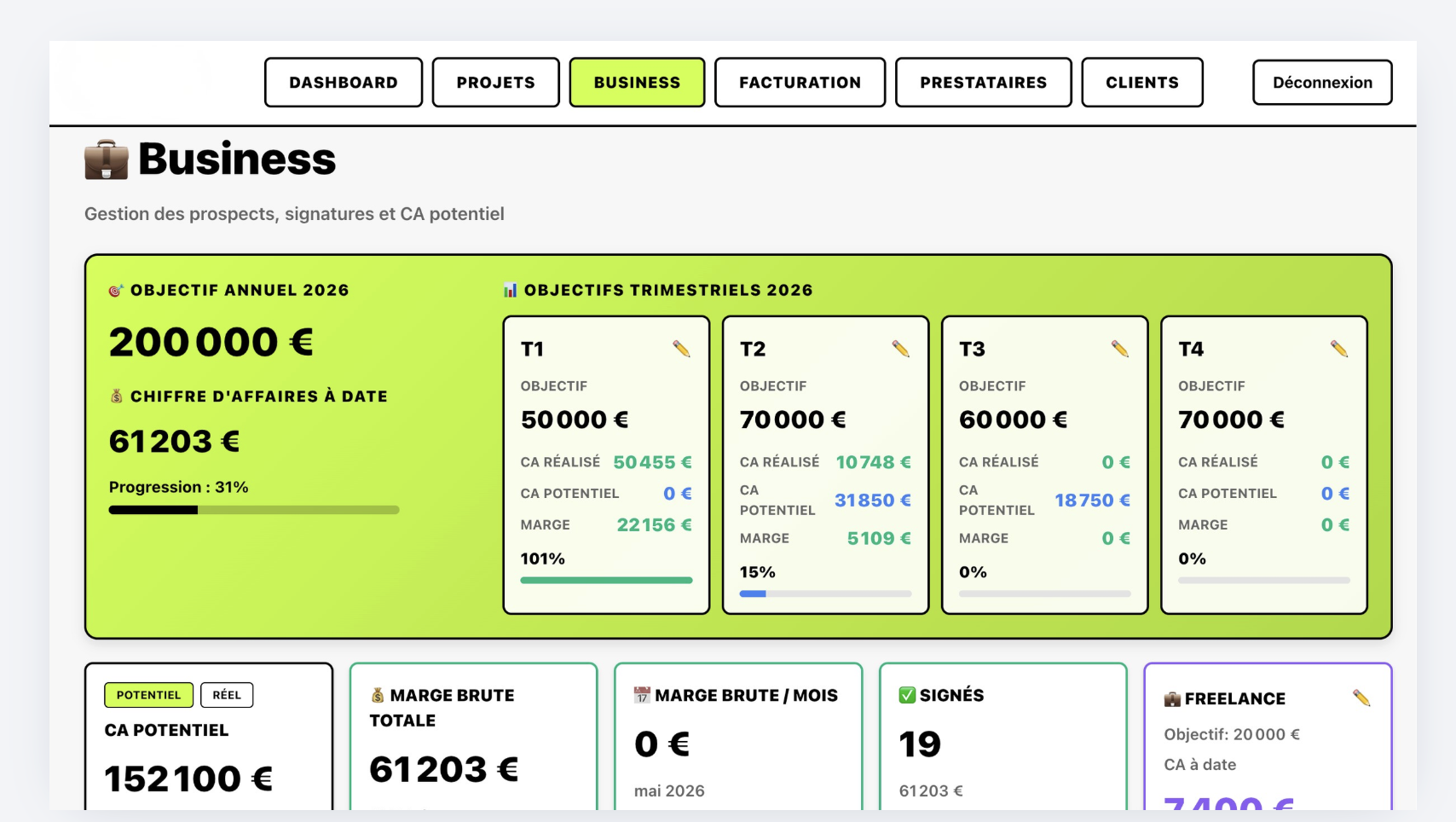Click T1 CA réalisé value 50 455 €

pyautogui.click(x=653, y=462)
